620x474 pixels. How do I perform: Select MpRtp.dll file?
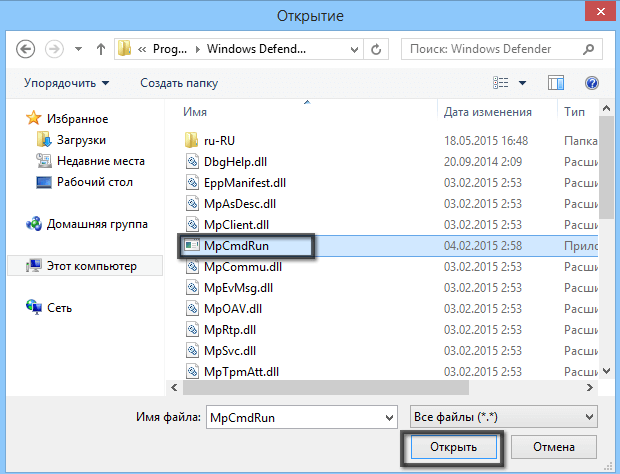(230, 329)
